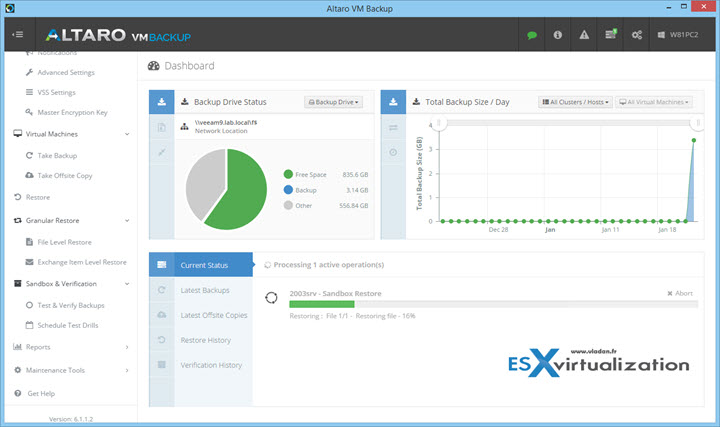This screenshot has height=427, width=720.
Task: Open File Level Restore
Action: (64, 242)
